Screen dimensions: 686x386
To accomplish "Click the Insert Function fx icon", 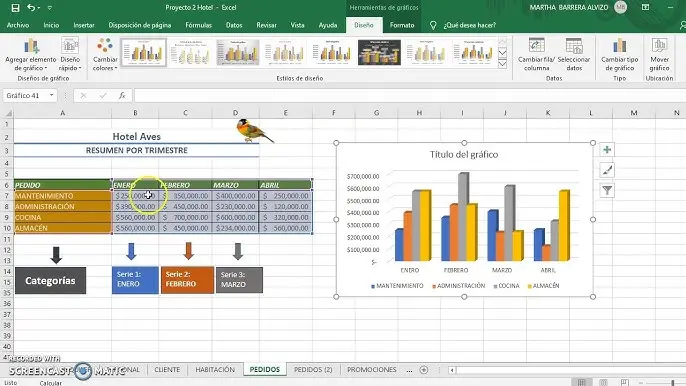I will pyautogui.click(x=122, y=95).
